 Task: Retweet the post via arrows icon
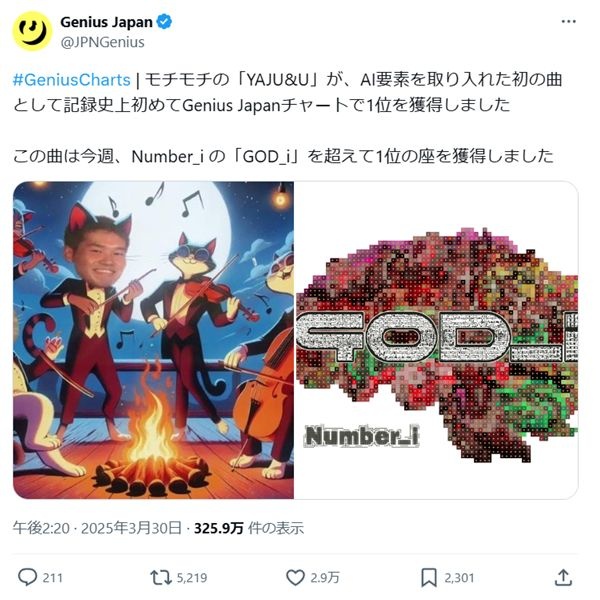click(161, 577)
